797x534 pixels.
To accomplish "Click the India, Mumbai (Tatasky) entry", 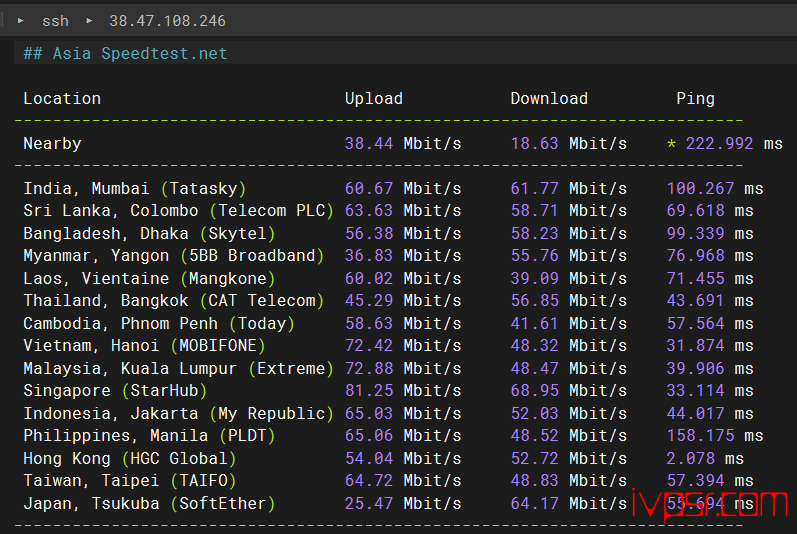I will (x=134, y=188).
